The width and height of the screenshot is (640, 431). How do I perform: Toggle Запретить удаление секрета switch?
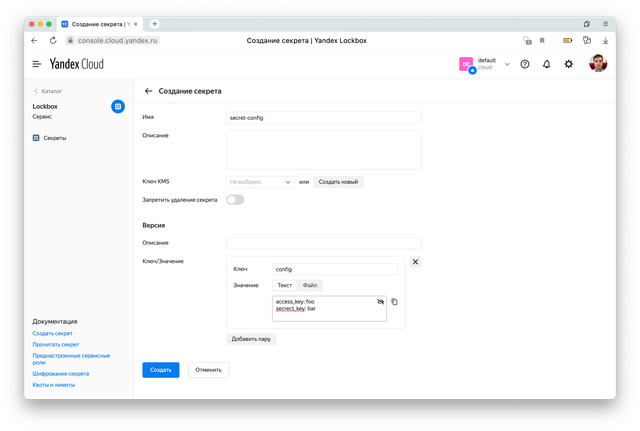tap(235, 200)
